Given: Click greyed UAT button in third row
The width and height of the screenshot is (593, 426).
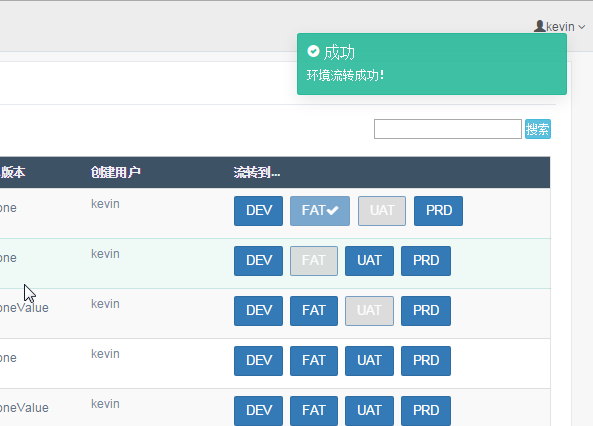Looking at the screenshot, I should [369, 311].
